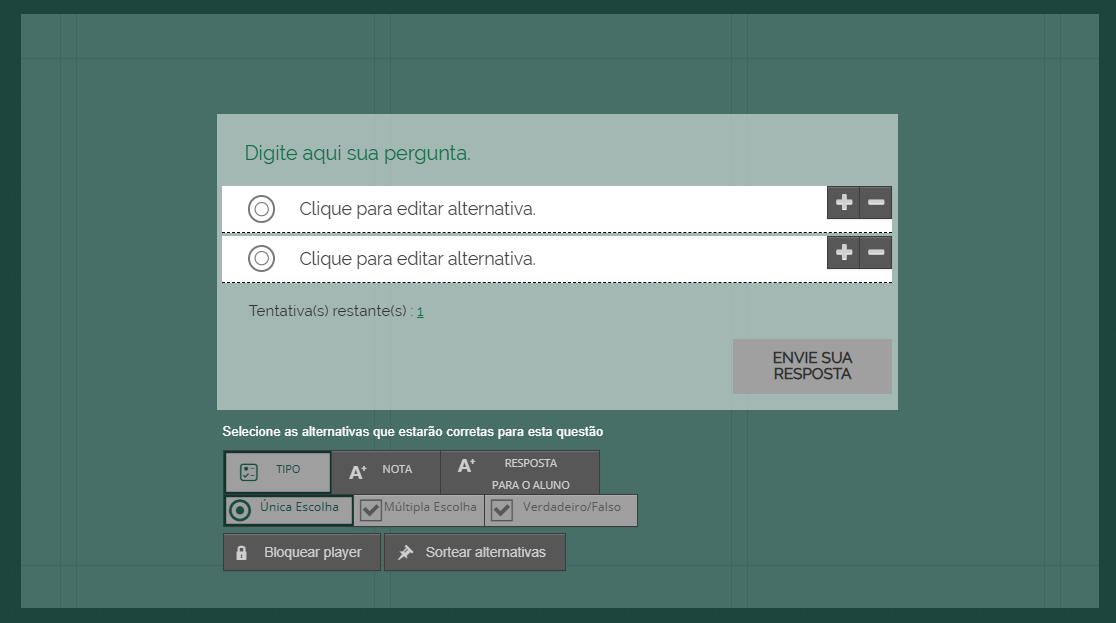Switch to the NOTA tab label

pos(397,469)
